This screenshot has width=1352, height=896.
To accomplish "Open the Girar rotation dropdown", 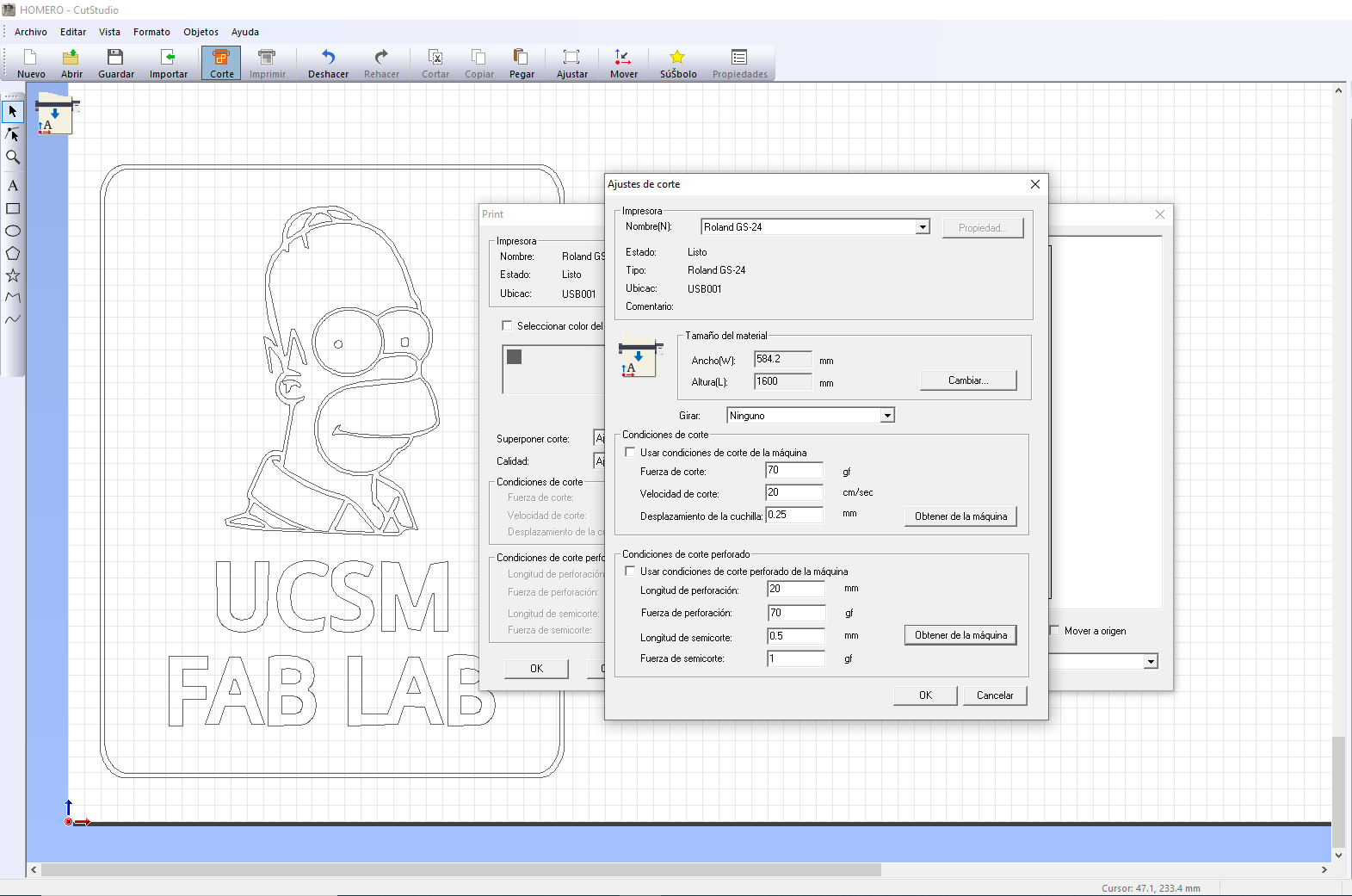I will pyautogui.click(x=887, y=416).
